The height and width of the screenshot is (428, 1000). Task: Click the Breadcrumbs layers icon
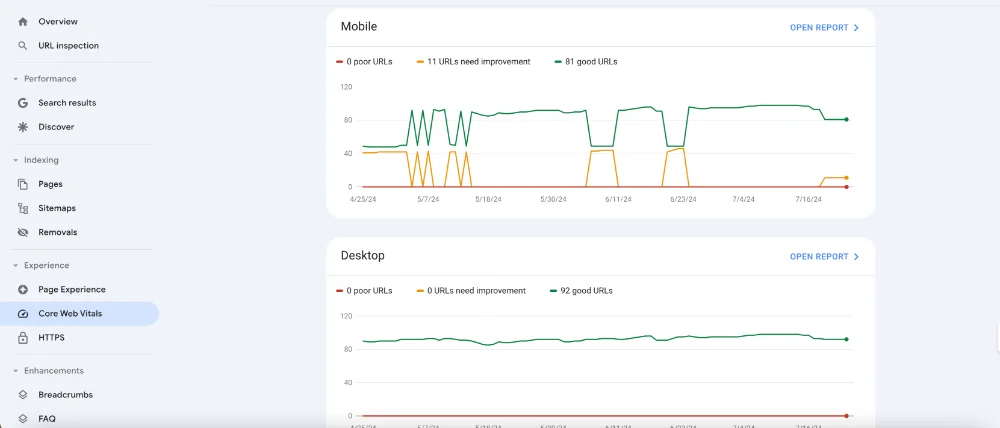click(23, 395)
